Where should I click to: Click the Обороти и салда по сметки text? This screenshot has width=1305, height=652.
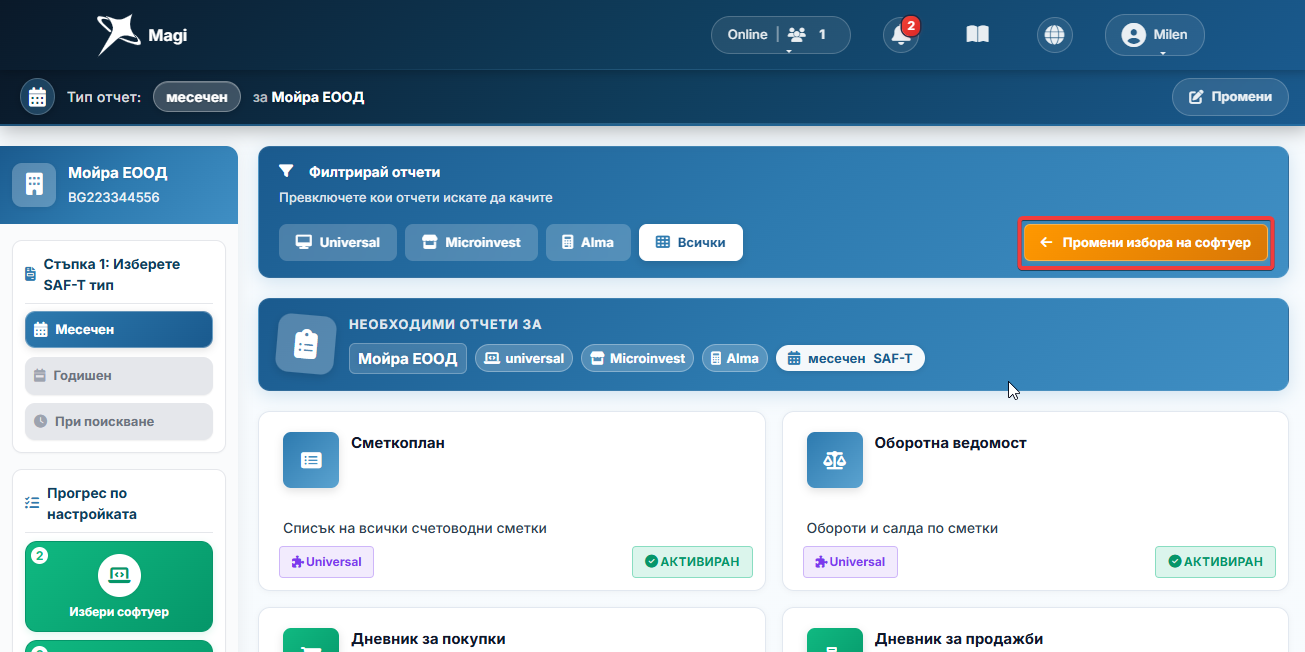[902, 528]
